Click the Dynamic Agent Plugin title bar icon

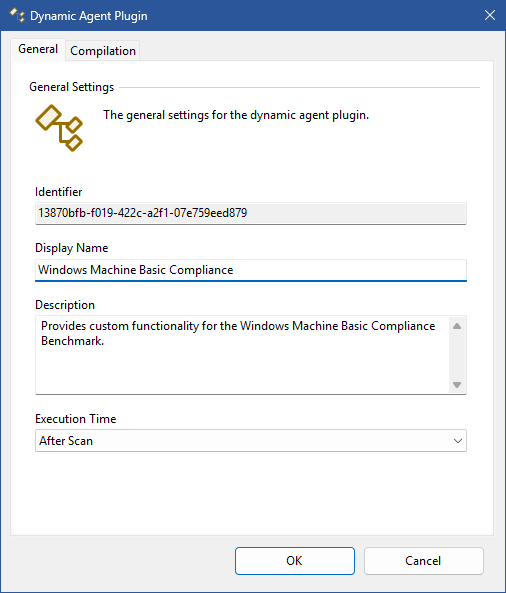[17, 16]
